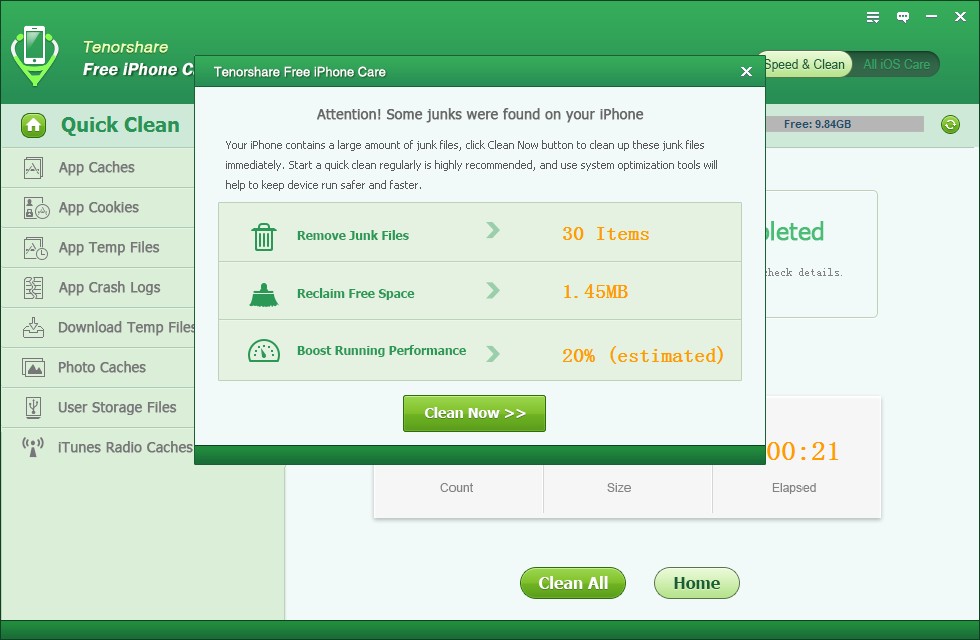Click the Size column label
The height and width of the screenshot is (640, 980).
click(x=619, y=488)
